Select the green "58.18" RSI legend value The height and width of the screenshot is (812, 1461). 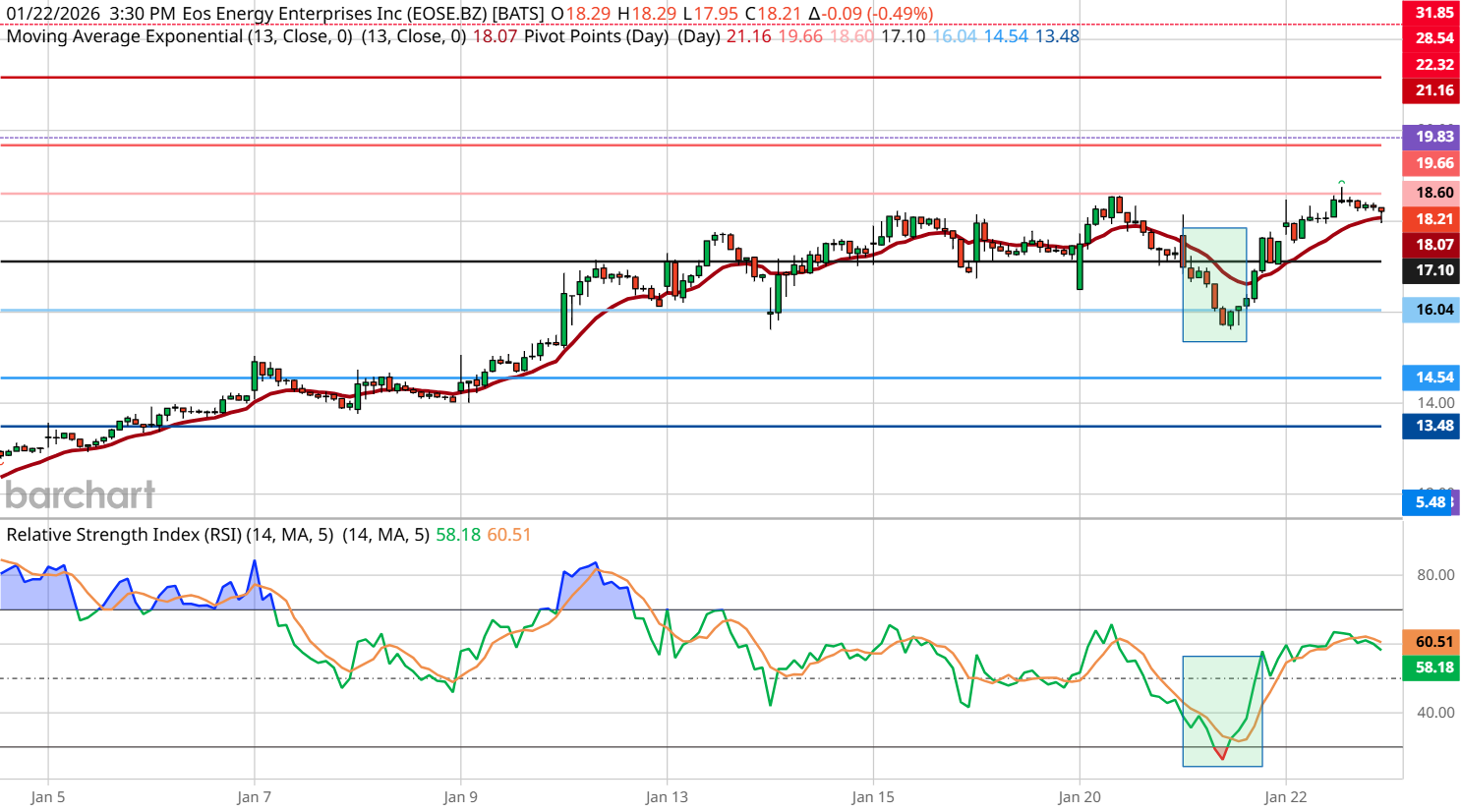tap(458, 535)
